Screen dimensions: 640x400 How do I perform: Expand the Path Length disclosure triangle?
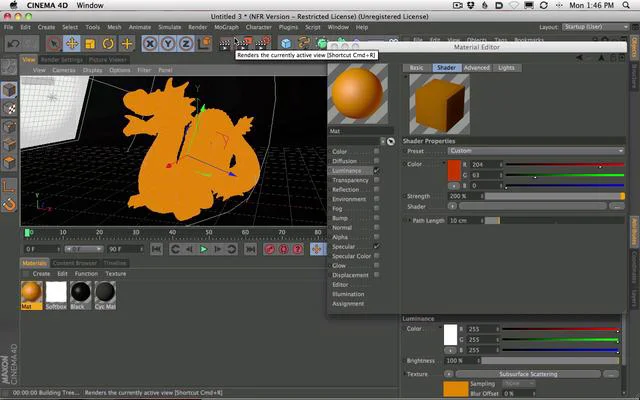pos(409,220)
